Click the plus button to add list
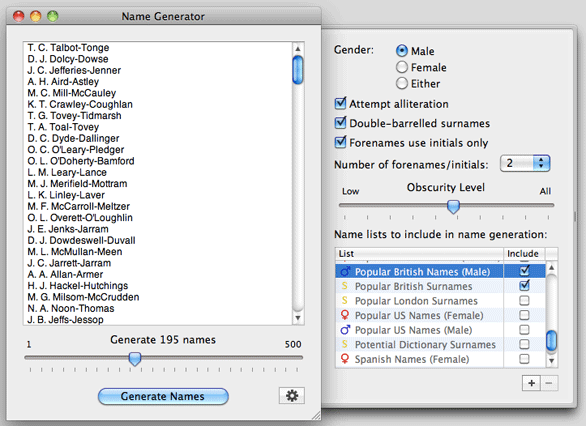The height and width of the screenshot is (426, 586). (x=531, y=383)
